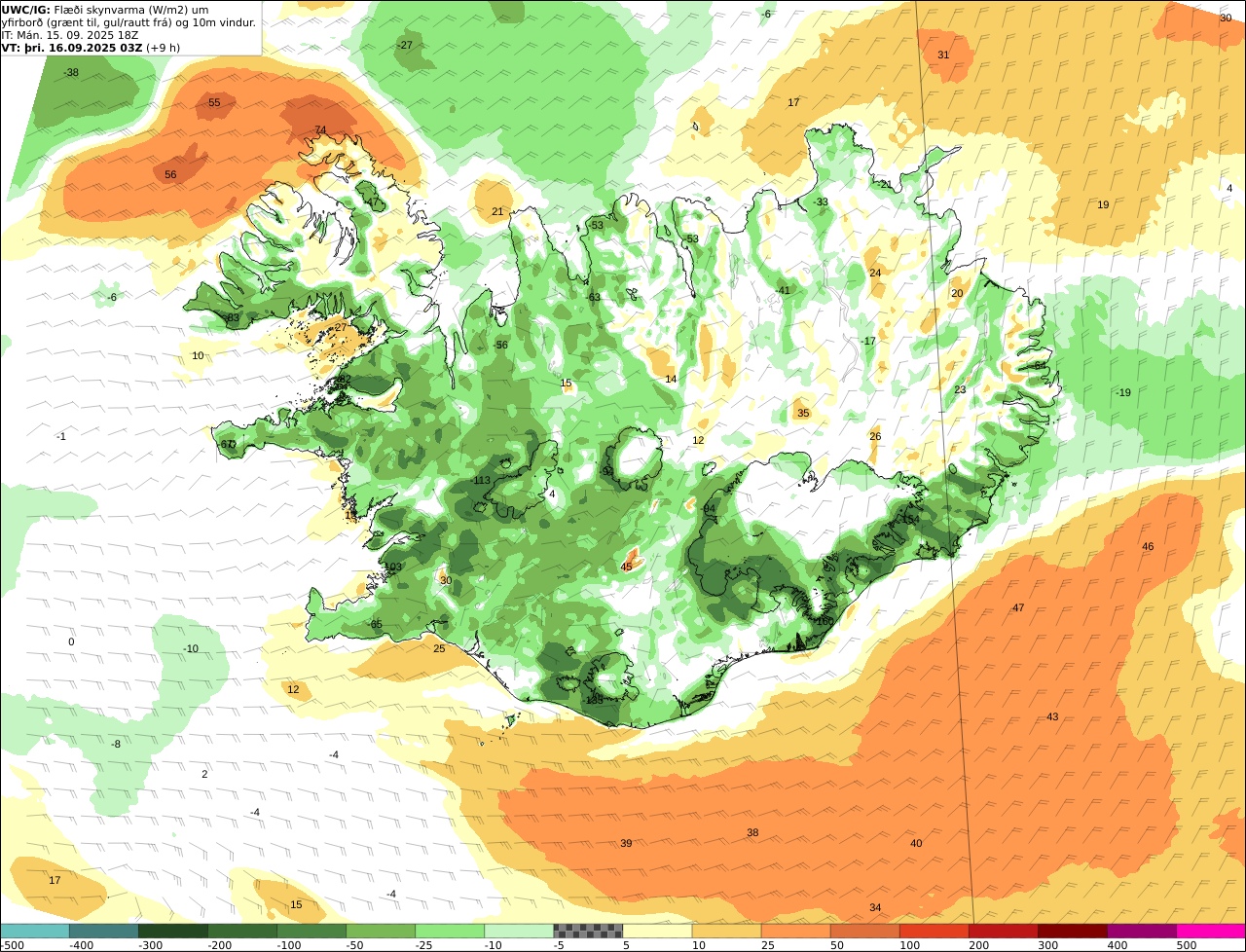Click the '200' legend label
The image size is (1246, 952).
pos(979,944)
